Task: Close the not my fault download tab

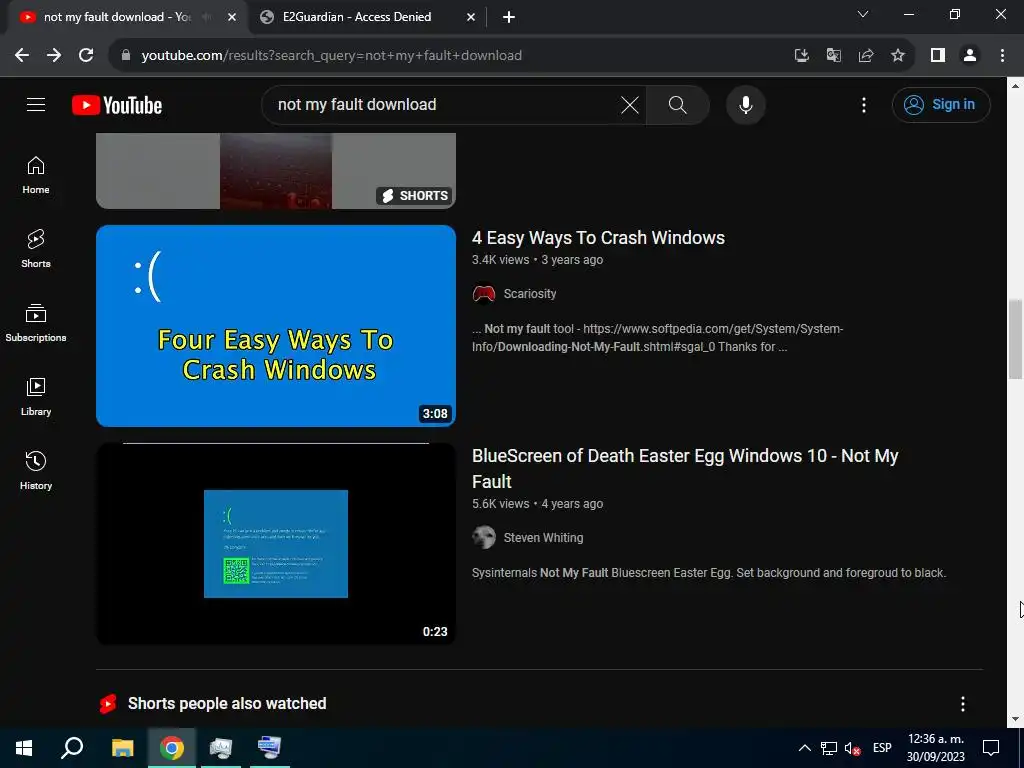Action: coord(232,18)
